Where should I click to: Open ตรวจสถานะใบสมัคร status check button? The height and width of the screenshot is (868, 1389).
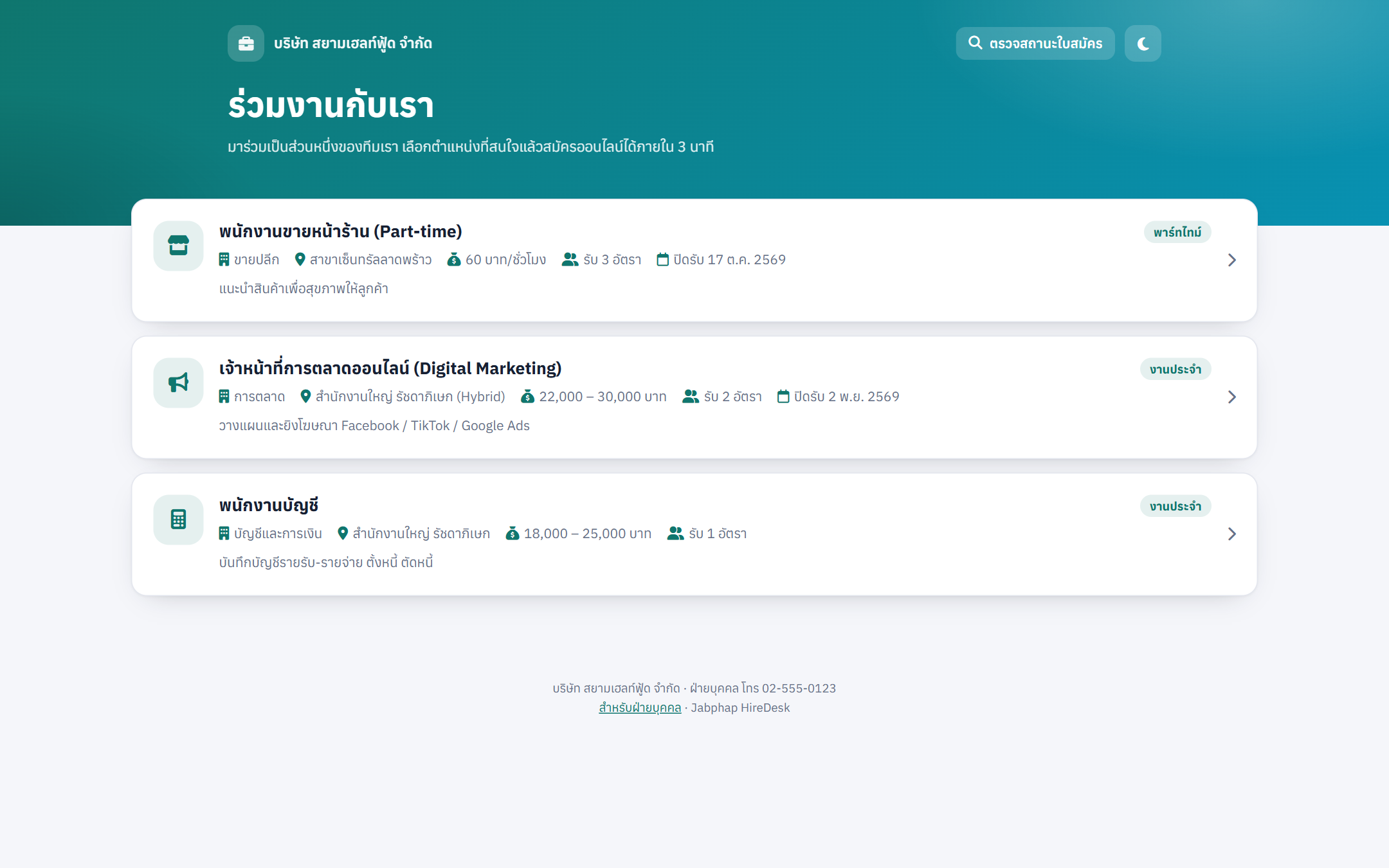[x=1035, y=43]
